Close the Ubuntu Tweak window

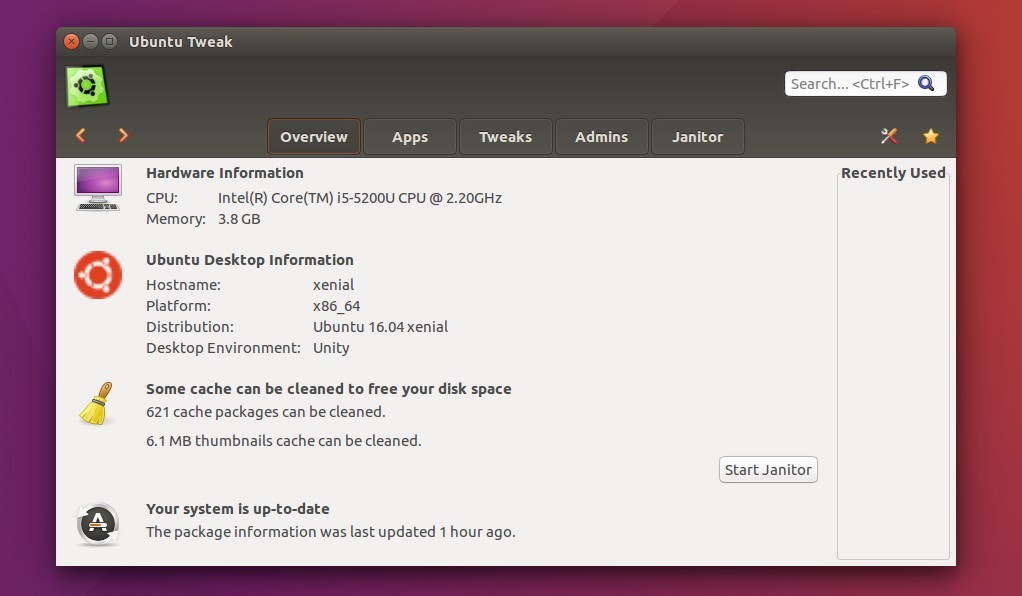(x=72, y=42)
